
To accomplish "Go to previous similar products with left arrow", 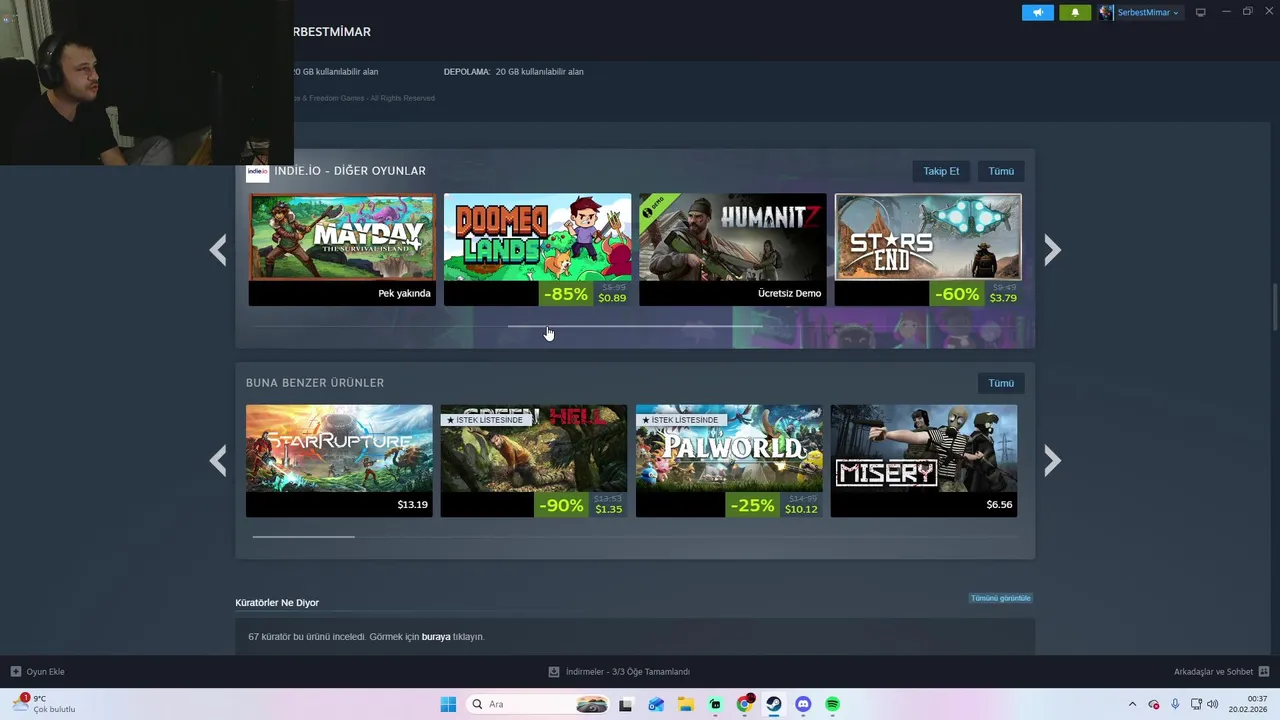I will (x=218, y=461).
